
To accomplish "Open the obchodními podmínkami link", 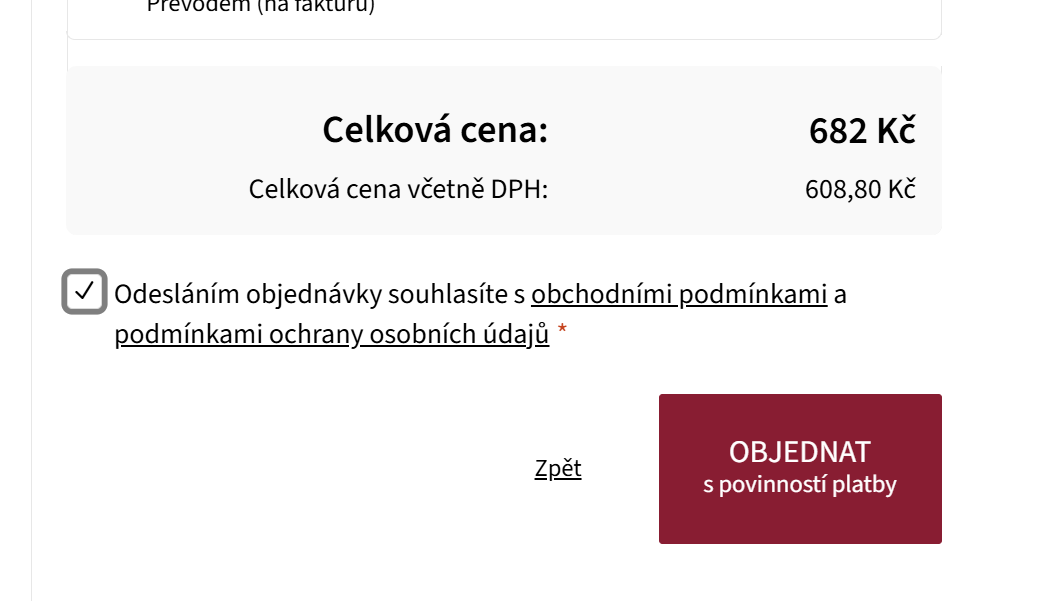I will tap(679, 294).
